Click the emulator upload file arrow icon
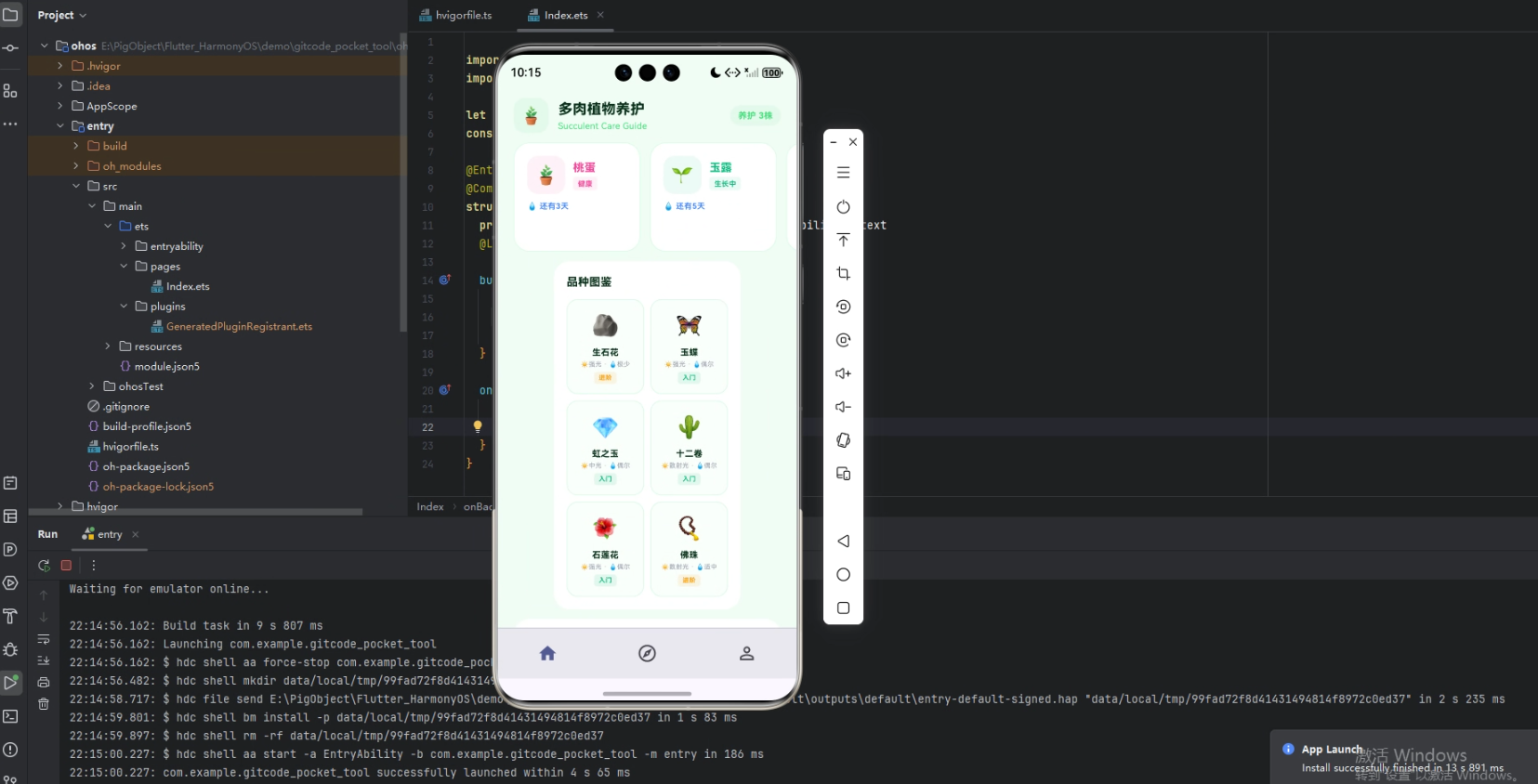Screen dimensions: 1538x784 (843, 240)
